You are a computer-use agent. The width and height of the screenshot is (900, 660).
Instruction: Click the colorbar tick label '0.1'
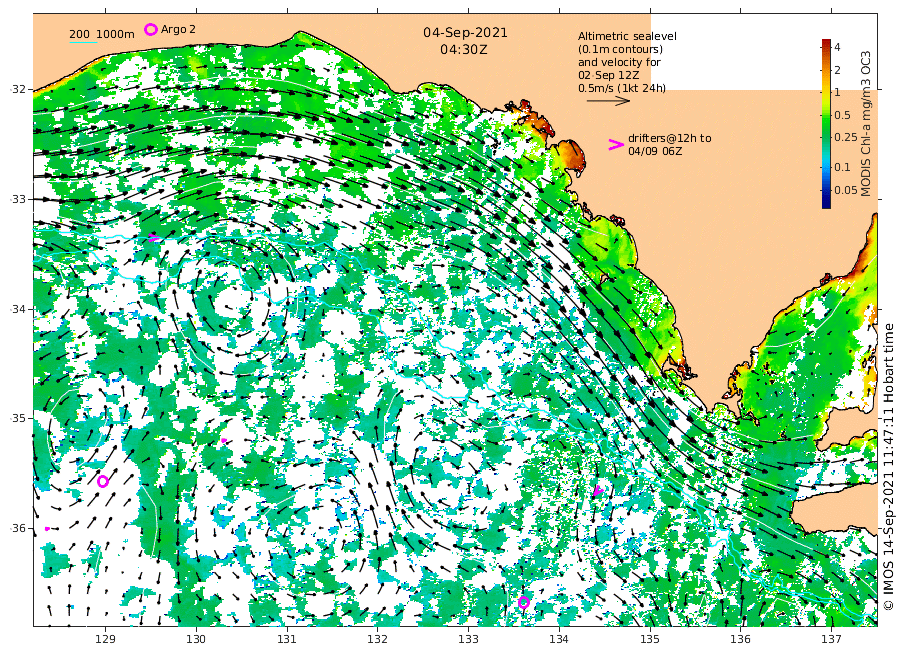[x=842, y=167]
